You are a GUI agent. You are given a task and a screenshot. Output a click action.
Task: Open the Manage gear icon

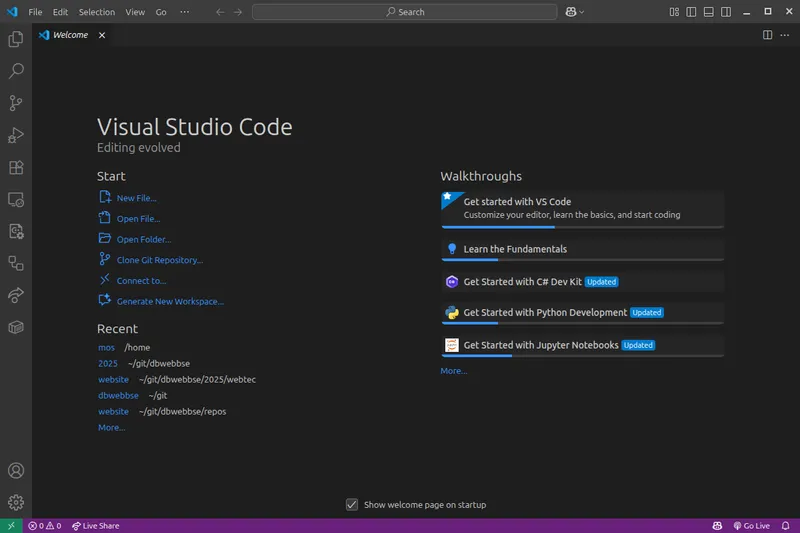[16, 502]
